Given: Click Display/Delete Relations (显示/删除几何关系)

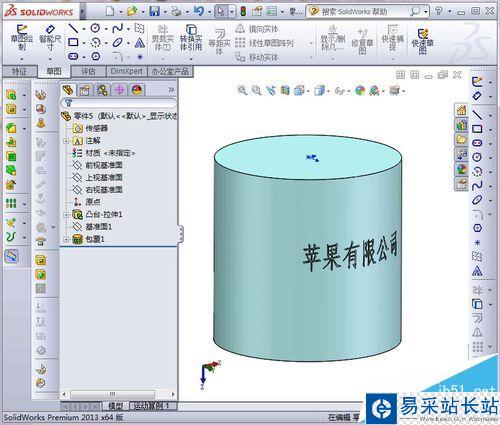Looking at the screenshot, I should [x=333, y=38].
